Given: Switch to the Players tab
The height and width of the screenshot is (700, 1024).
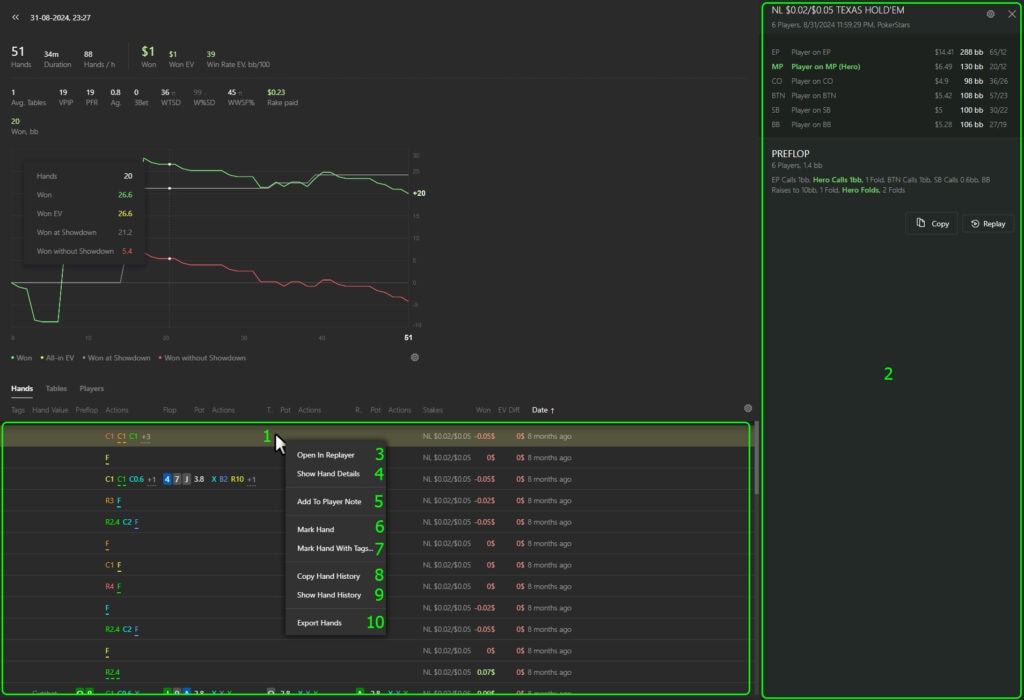Looking at the screenshot, I should pyautogui.click(x=91, y=388).
